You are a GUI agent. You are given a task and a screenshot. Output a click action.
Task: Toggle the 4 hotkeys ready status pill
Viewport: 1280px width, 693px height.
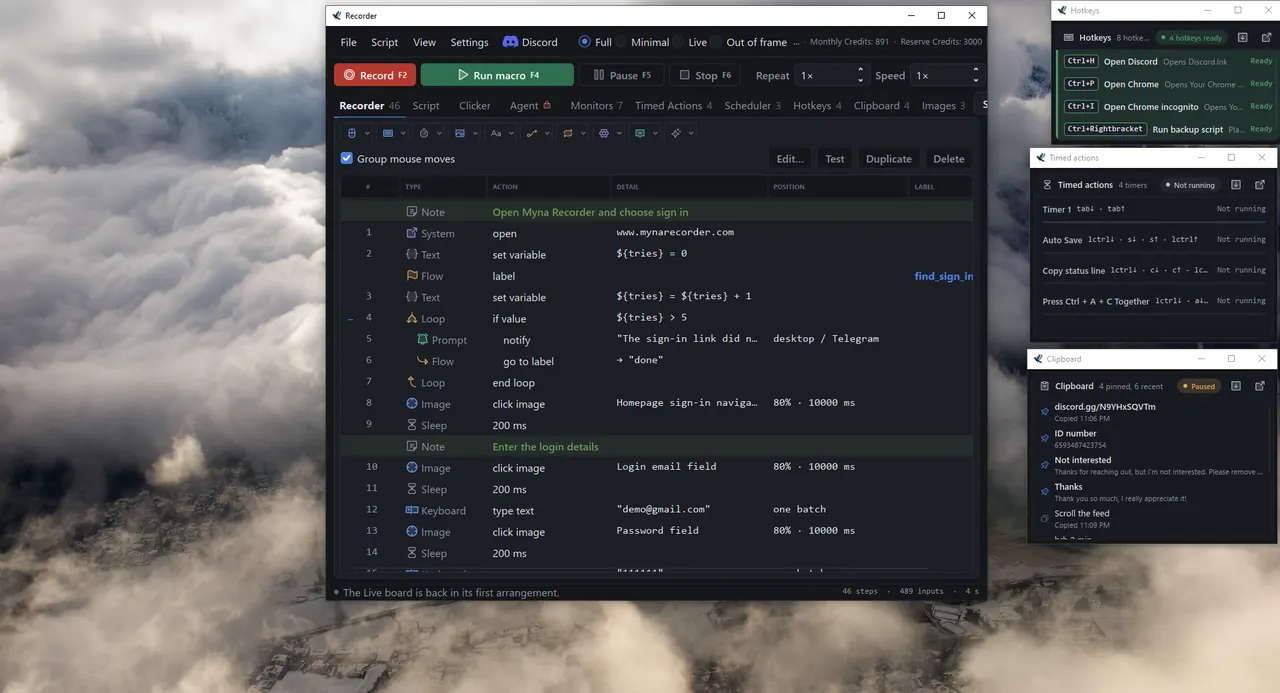coord(1191,38)
